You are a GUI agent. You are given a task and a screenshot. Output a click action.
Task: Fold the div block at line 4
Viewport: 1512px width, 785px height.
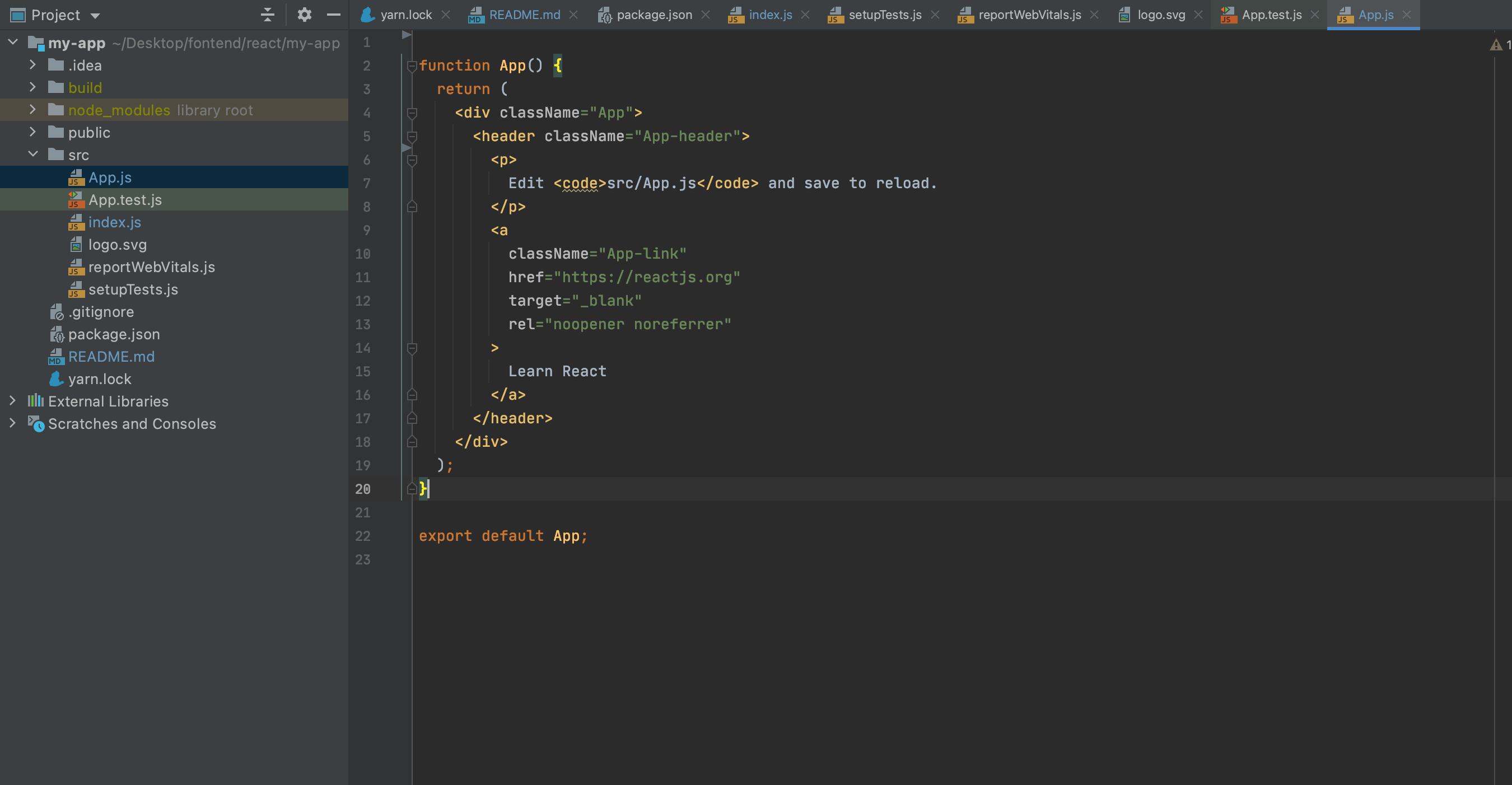point(412,113)
